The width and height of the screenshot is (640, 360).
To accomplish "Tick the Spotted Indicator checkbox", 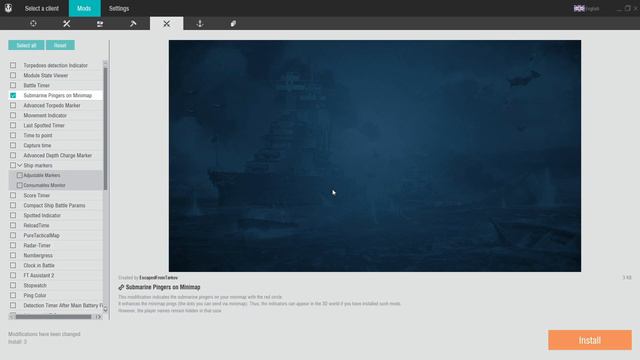I will click(x=13, y=216).
